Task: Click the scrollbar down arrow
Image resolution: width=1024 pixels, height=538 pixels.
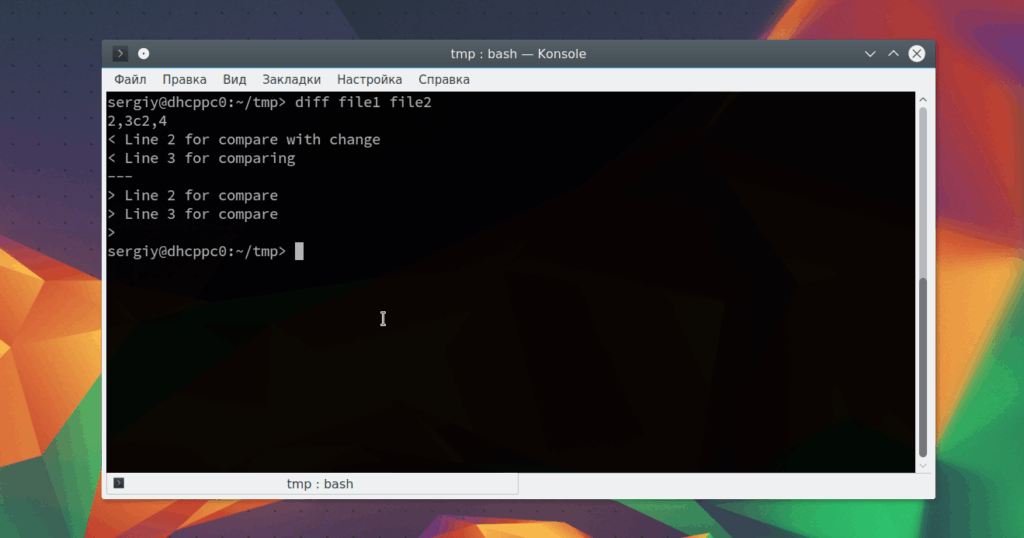Action: [923, 466]
